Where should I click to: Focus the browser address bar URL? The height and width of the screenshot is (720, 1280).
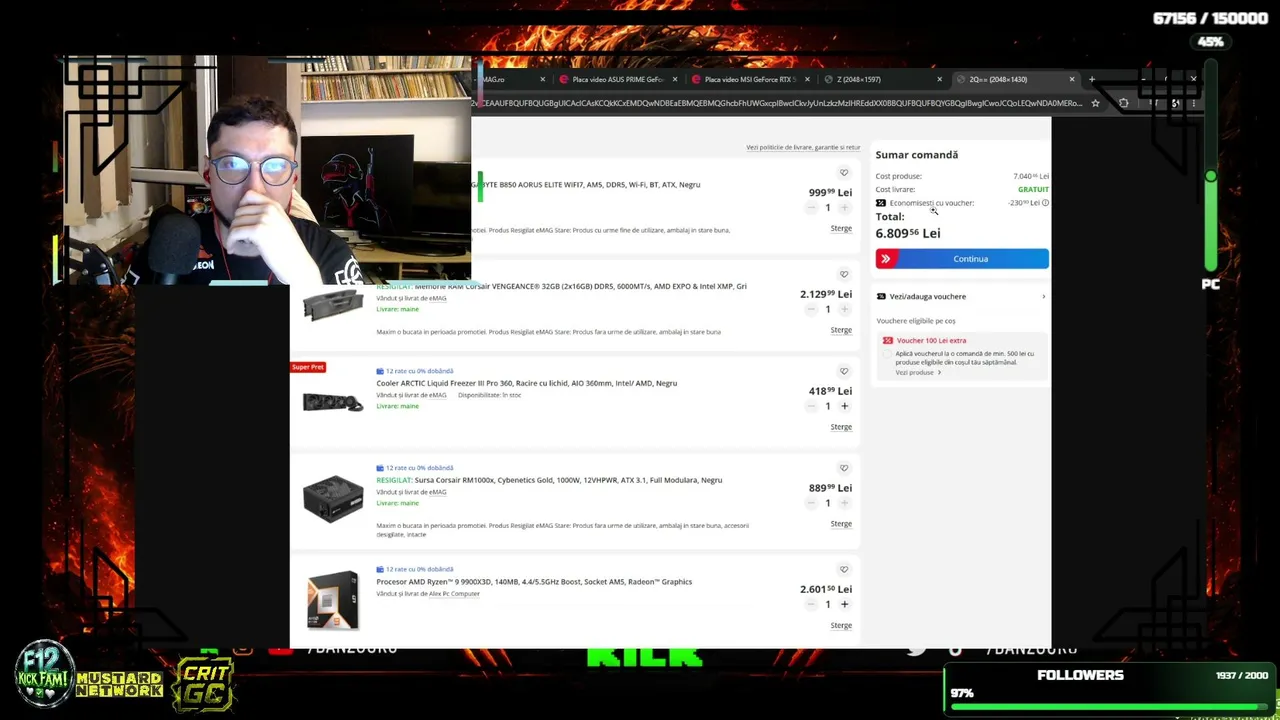[x=778, y=103]
